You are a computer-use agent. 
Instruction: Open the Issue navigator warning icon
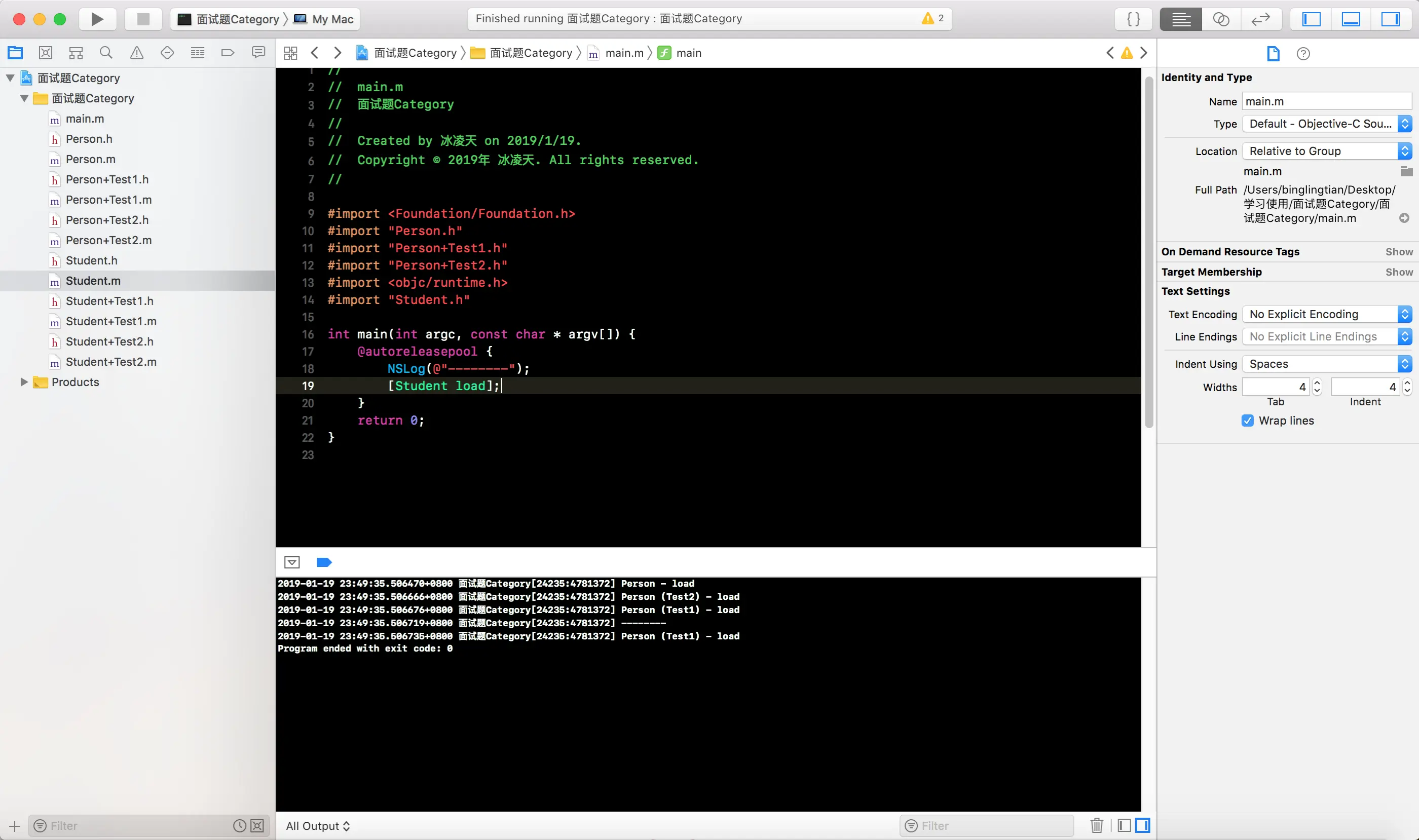pos(136,53)
